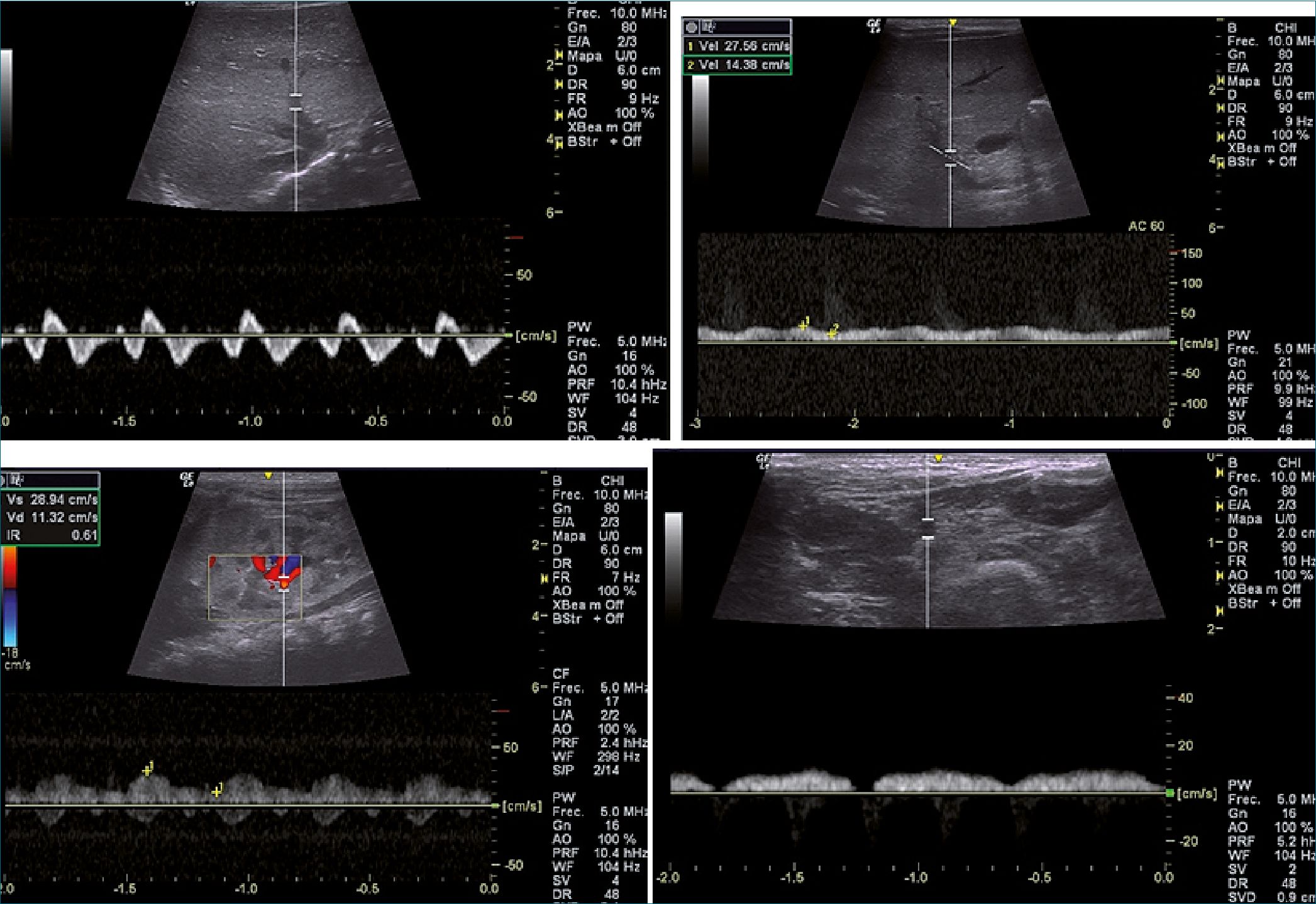Screen dimensions: 1316x904
Task: Click yellow caliper 2 on the top-right waveform
Action: [831, 333]
